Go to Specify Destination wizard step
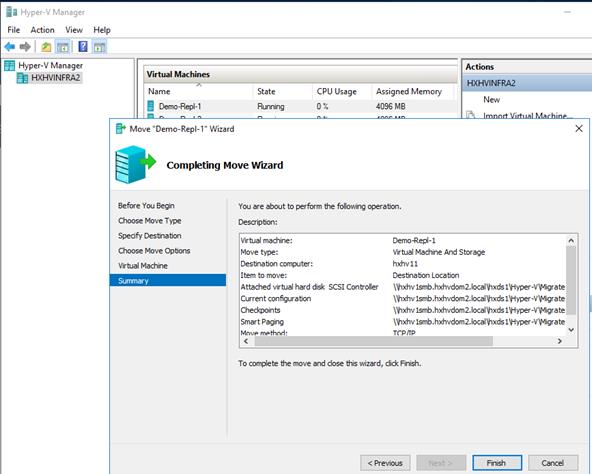Screen dimensions: 592x474 [150, 236]
